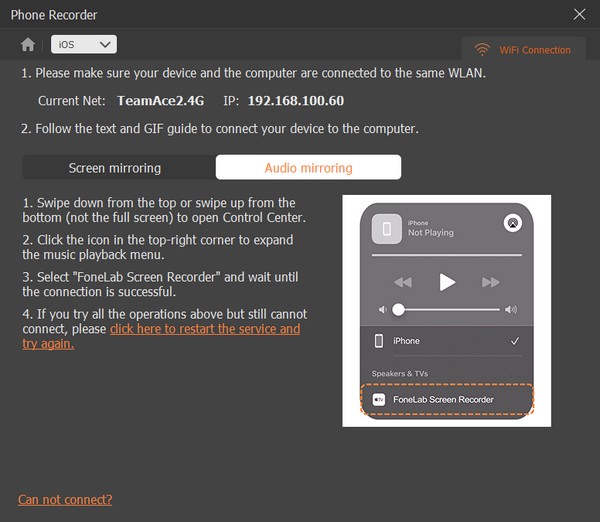Click the iPhone device row checkmark
This screenshot has height=522, width=600.
[x=514, y=341]
